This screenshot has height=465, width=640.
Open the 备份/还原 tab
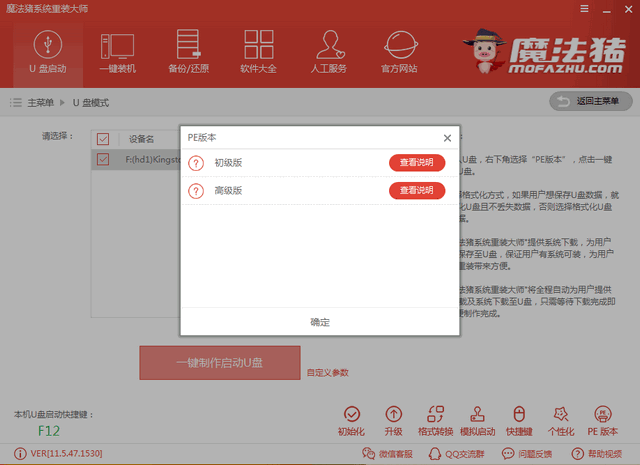(189, 52)
